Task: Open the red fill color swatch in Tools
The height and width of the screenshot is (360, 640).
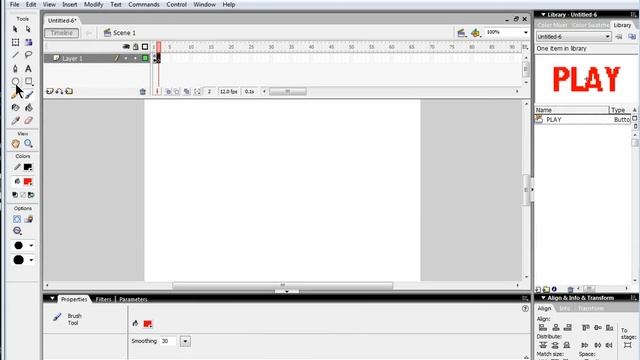Action: 28,182
